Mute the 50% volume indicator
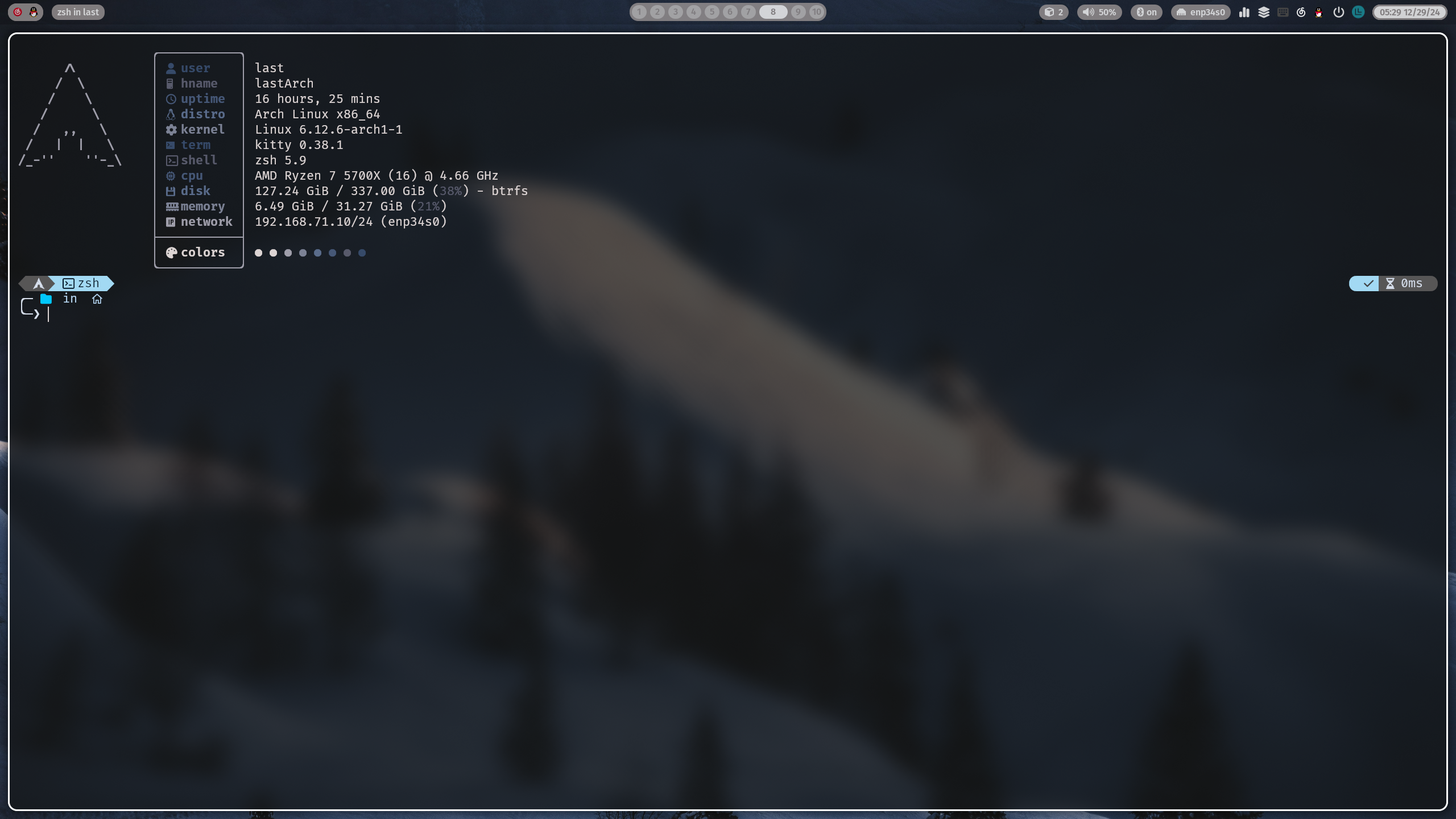This screenshot has width=1456, height=819. [x=1099, y=12]
